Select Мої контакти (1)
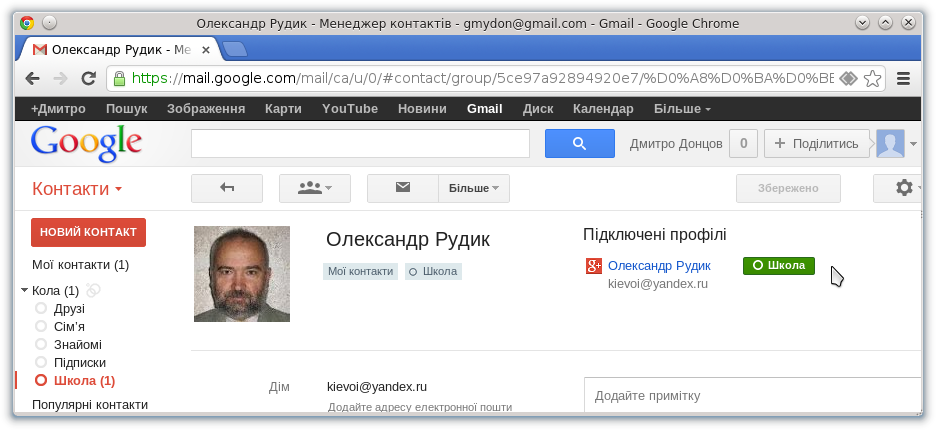This screenshot has height=433, width=939. (80, 265)
